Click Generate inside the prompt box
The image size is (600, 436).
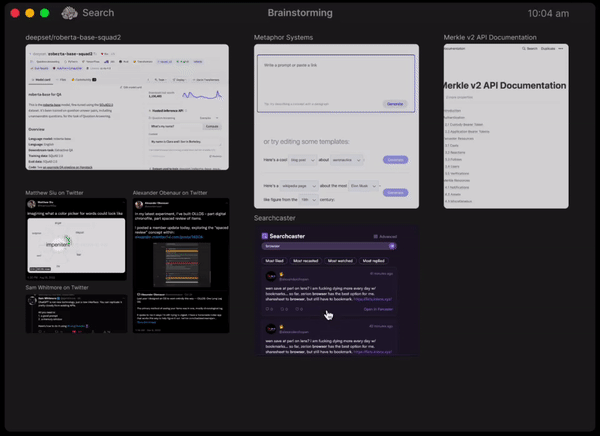[395, 104]
